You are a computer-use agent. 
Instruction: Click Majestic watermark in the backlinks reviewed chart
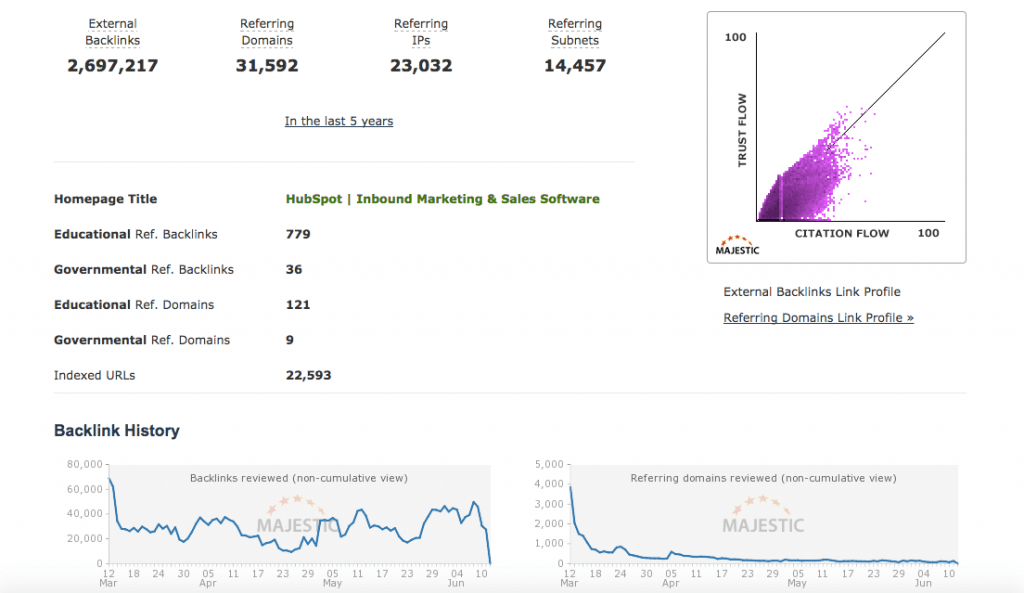(298, 517)
